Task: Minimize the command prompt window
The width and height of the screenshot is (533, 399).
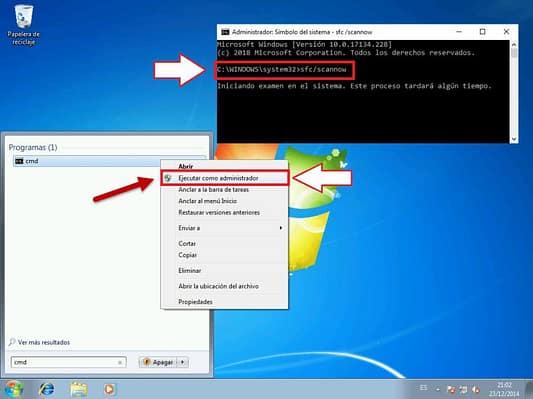Action: pos(459,32)
